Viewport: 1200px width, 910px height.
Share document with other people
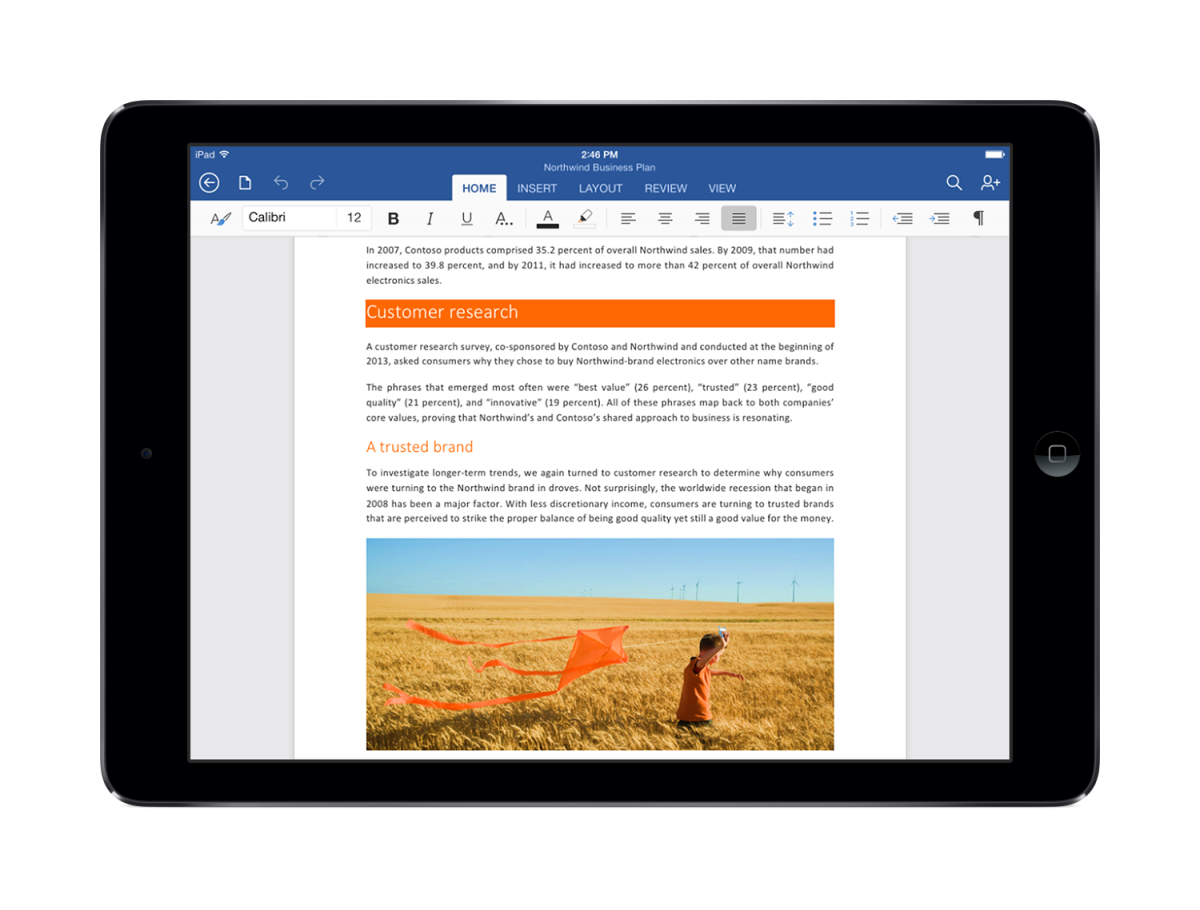tap(990, 183)
